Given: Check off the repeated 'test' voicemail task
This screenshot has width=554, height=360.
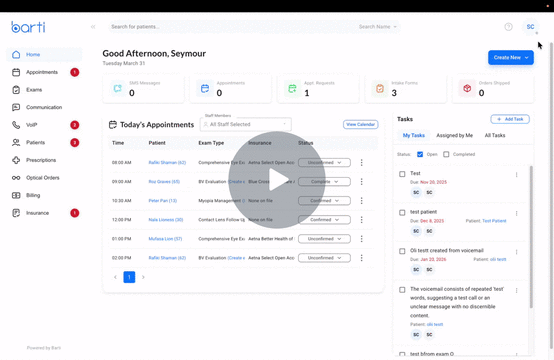Looking at the screenshot, I should click(402, 290).
